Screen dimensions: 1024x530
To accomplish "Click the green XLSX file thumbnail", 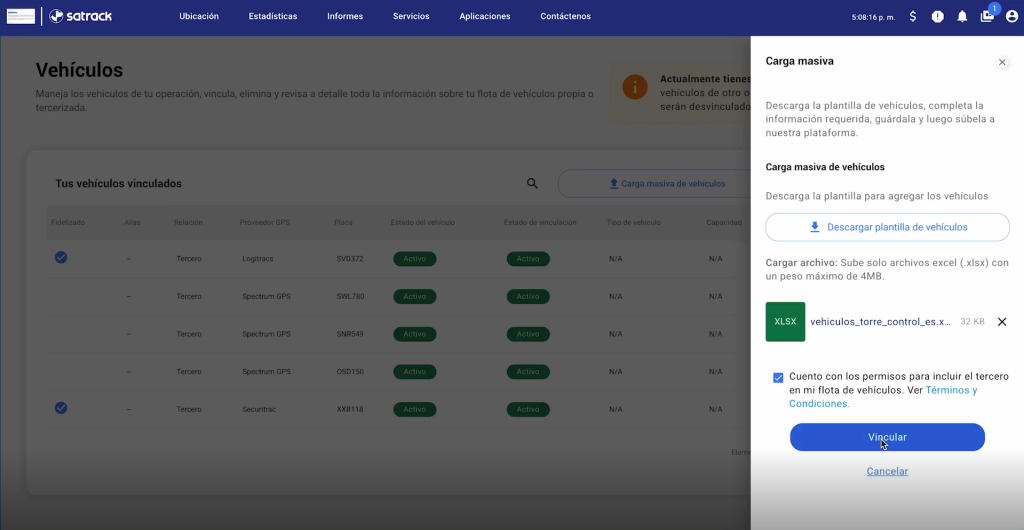I will click(x=785, y=322).
